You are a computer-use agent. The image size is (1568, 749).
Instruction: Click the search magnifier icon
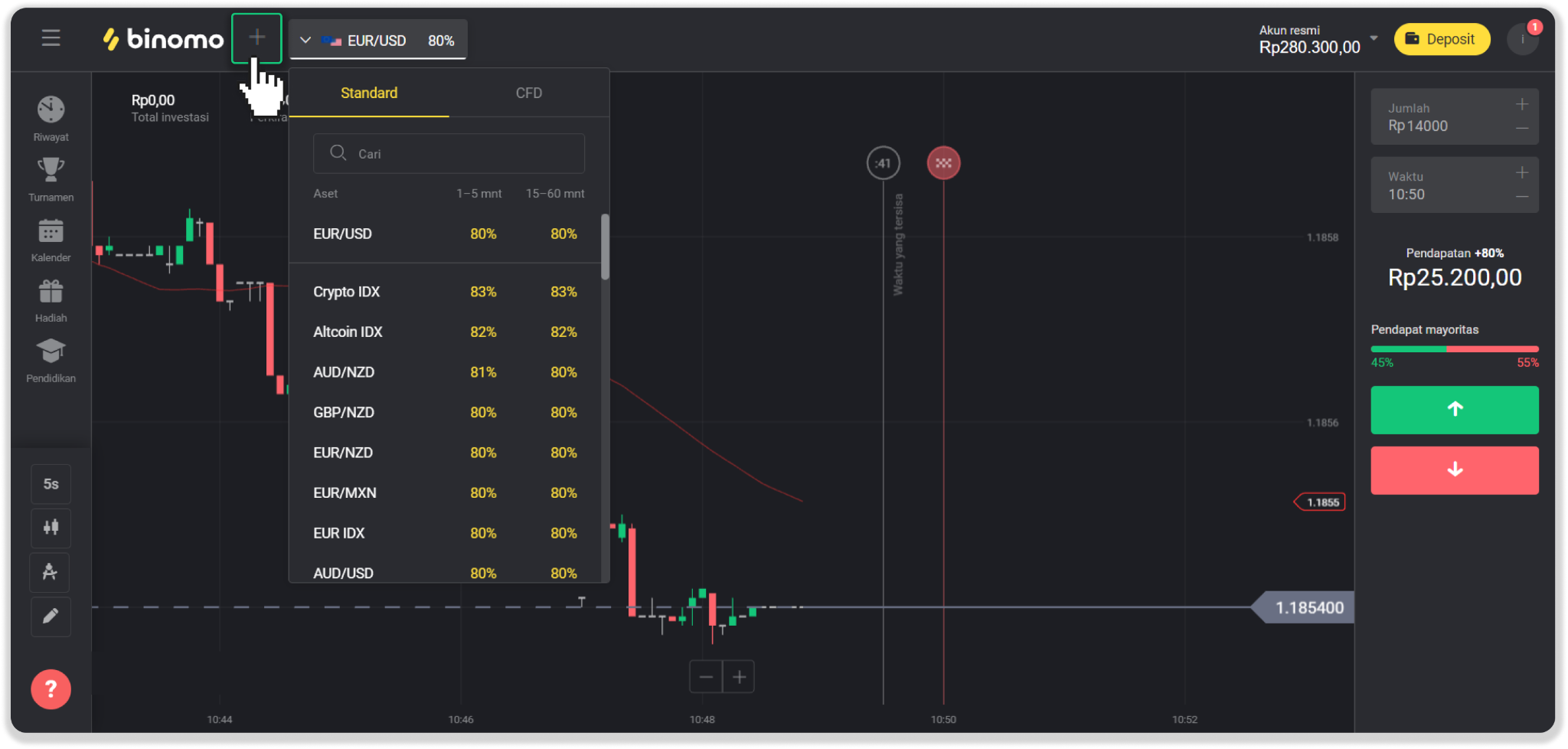point(338,153)
